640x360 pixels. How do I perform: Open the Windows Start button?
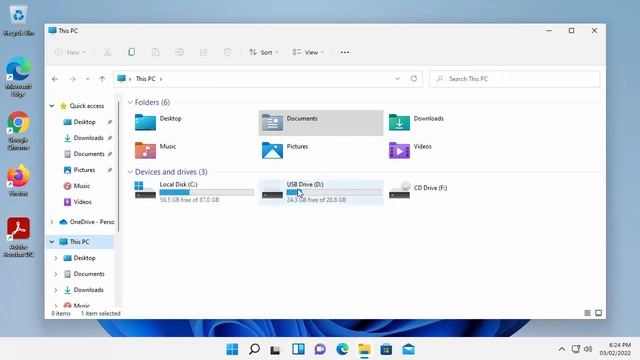[x=232, y=349]
